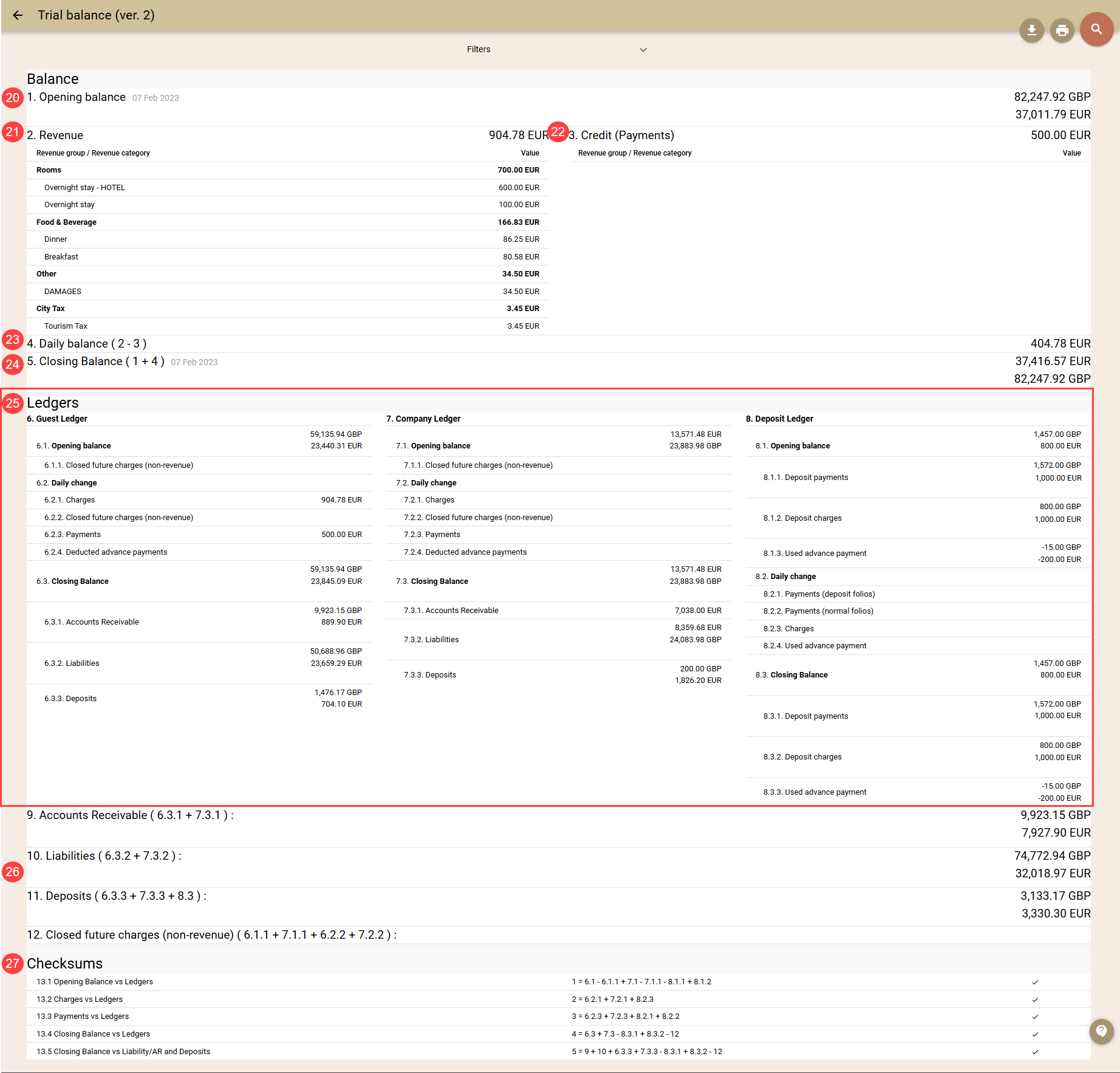Select the Other revenue group row
The height and width of the screenshot is (1073, 1120).
click(288, 274)
